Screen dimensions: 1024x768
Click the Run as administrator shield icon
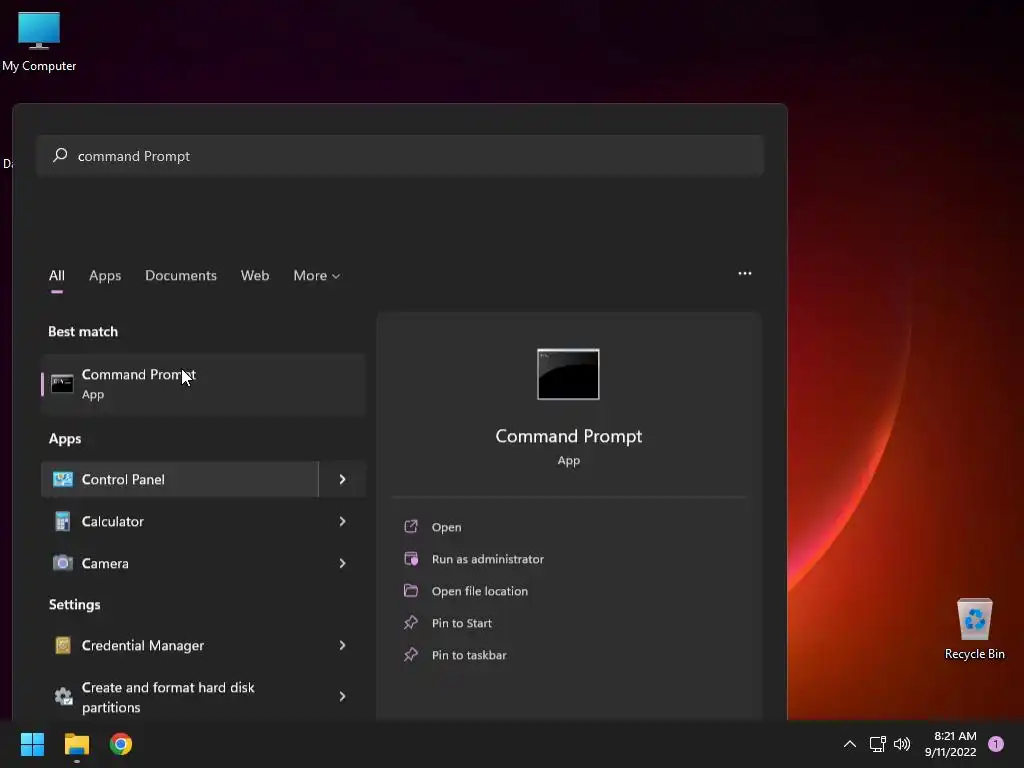pyautogui.click(x=411, y=558)
